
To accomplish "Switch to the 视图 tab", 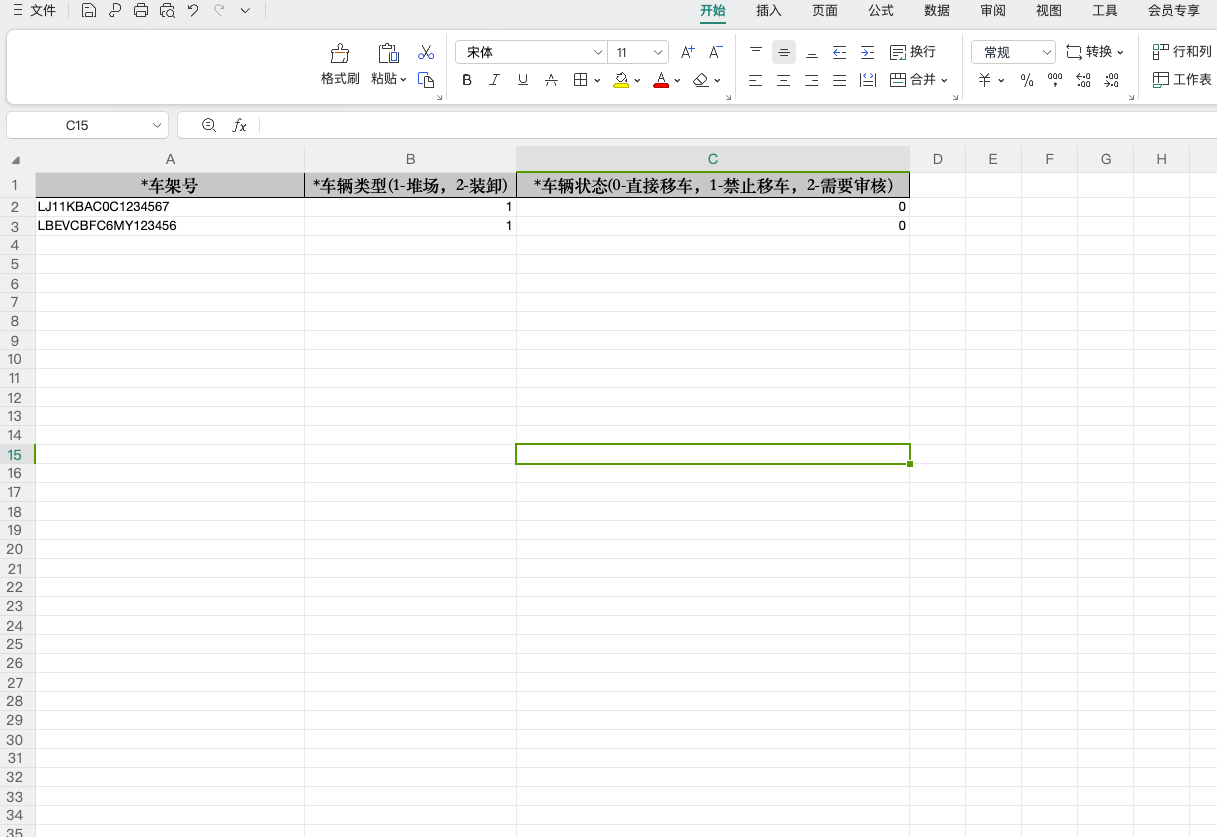I will (1049, 11).
